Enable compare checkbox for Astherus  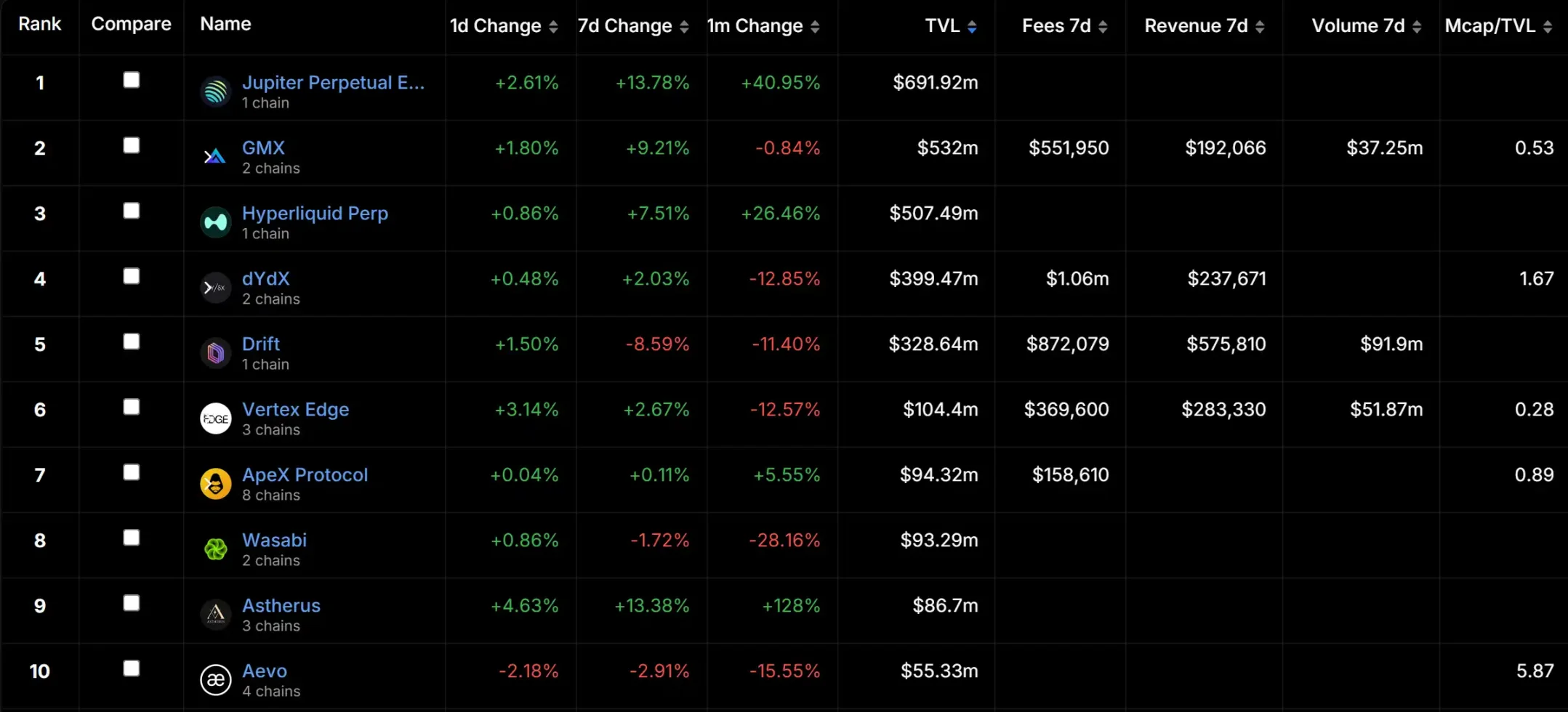click(132, 603)
